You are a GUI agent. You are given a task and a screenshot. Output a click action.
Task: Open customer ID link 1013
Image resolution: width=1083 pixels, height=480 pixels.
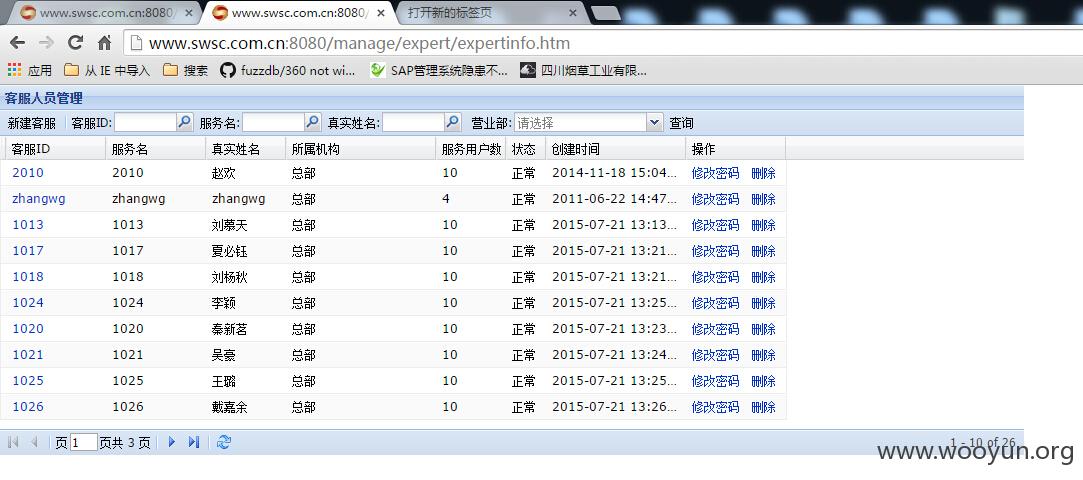pos(28,224)
